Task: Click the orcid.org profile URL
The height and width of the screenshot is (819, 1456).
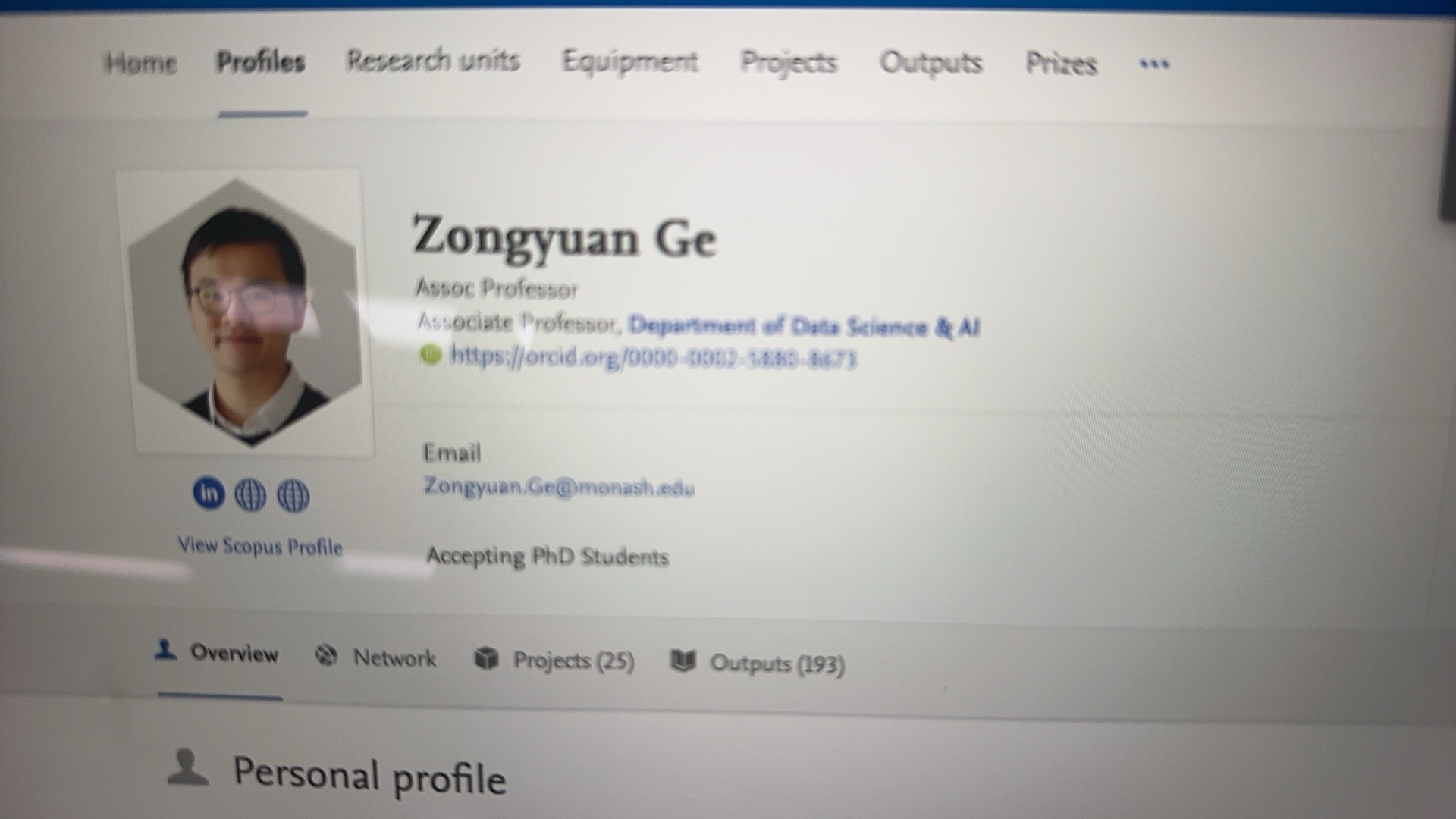Action: (x=653, y=356)
